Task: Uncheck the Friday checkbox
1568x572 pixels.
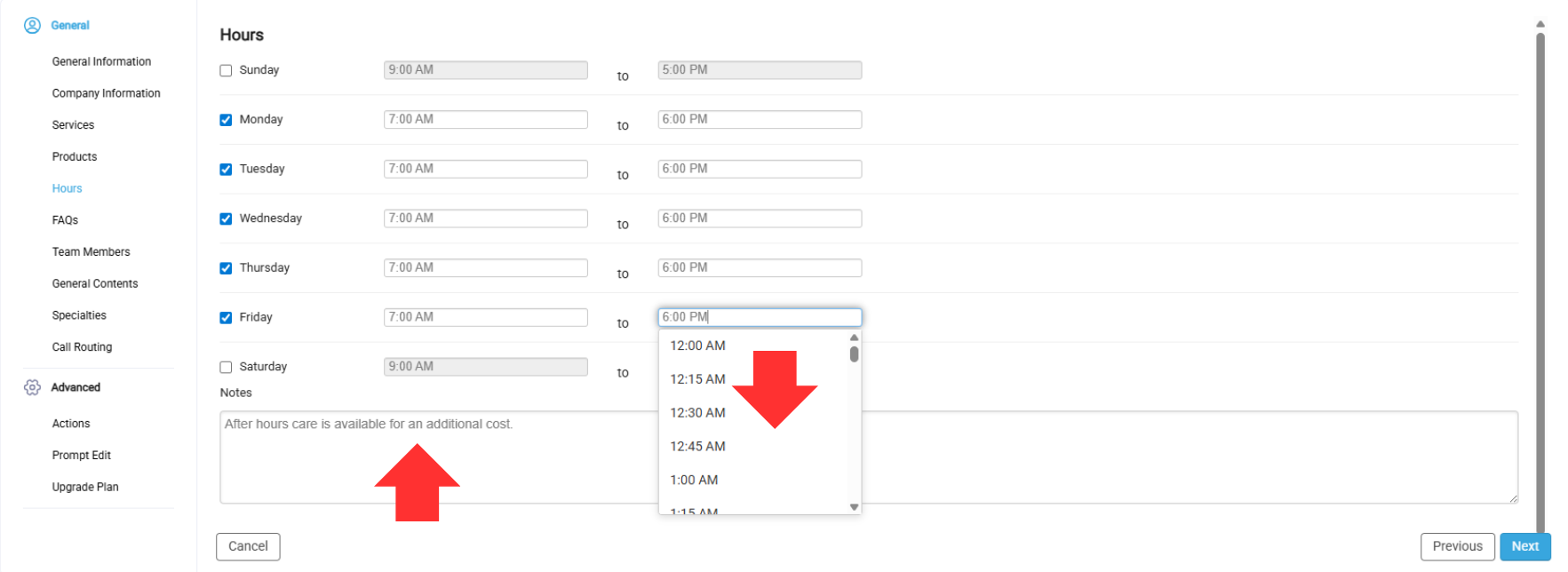Action: tap(226, 318)
